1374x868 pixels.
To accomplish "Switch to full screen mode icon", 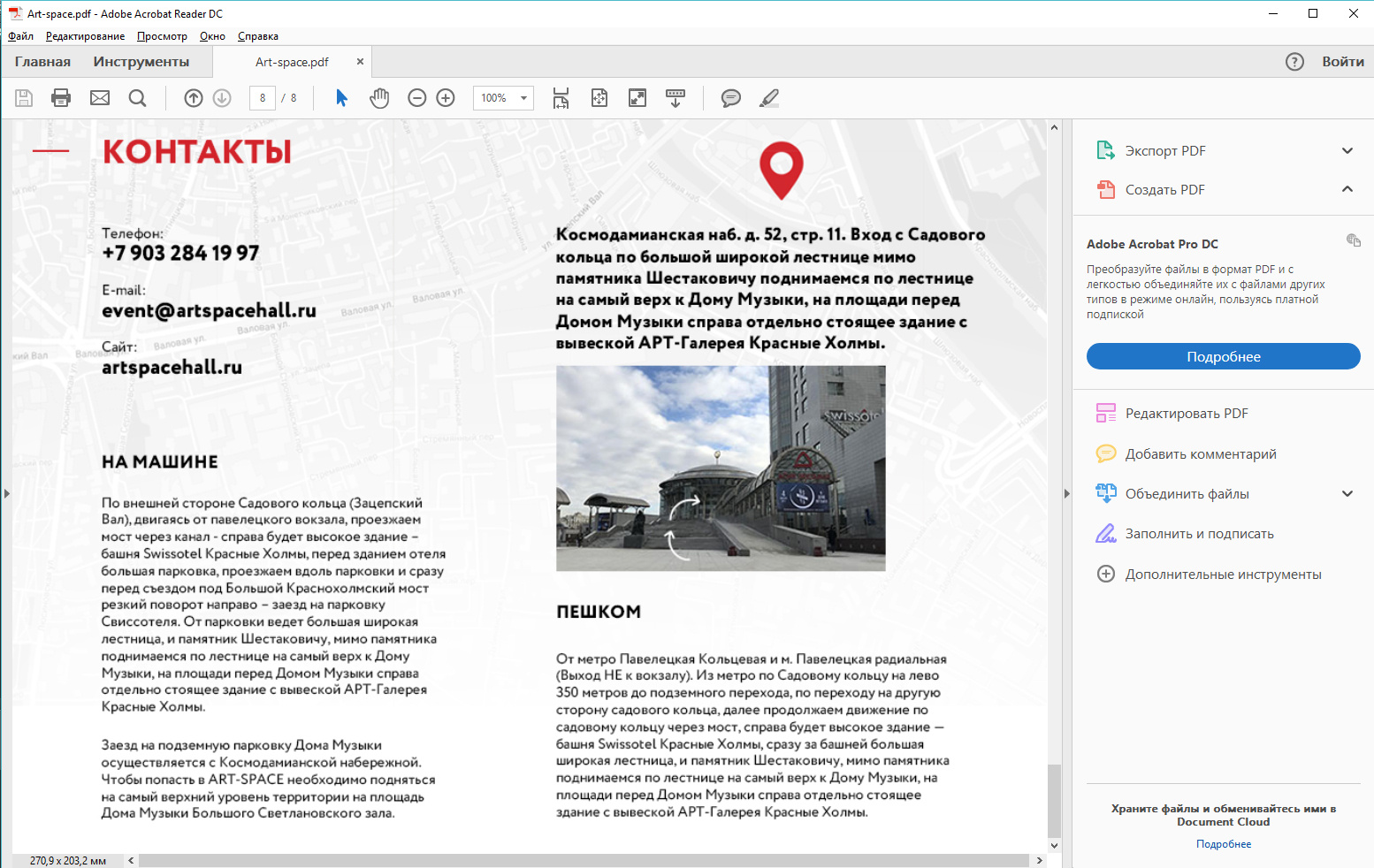I will (x=637, y=98).
